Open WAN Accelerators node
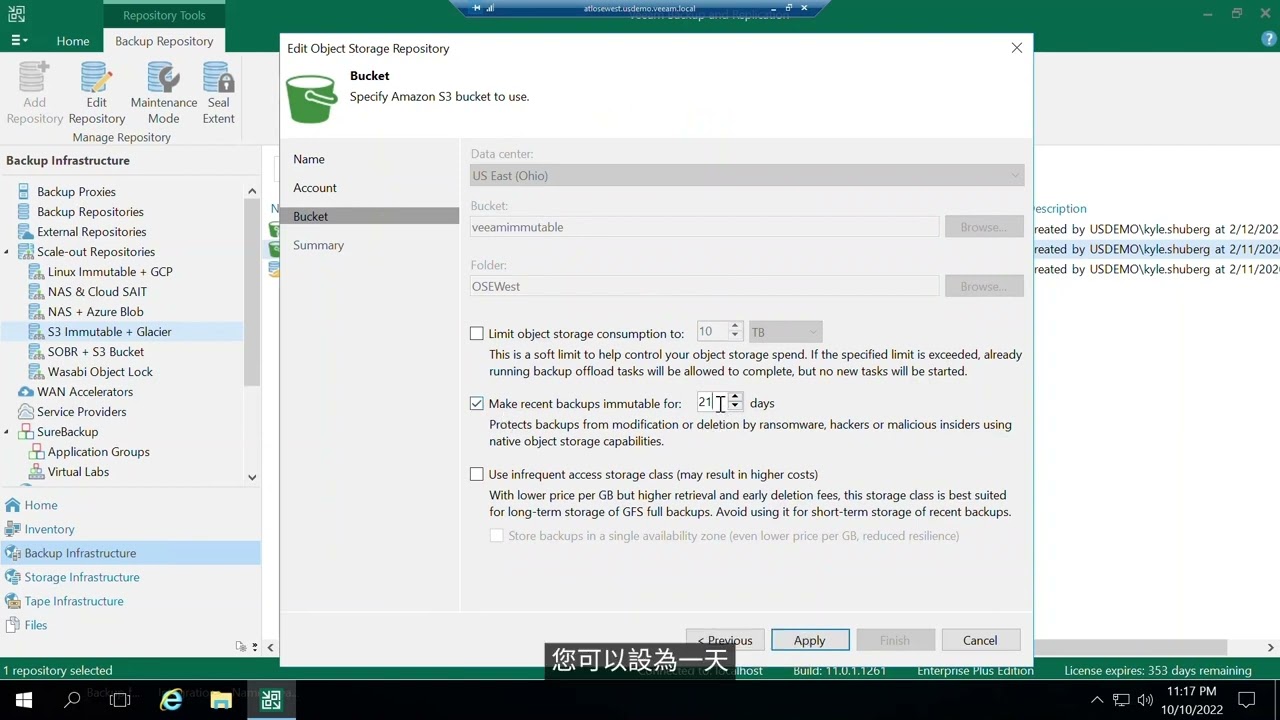This screenshot has width=1280, height=720. pos(85,391)
